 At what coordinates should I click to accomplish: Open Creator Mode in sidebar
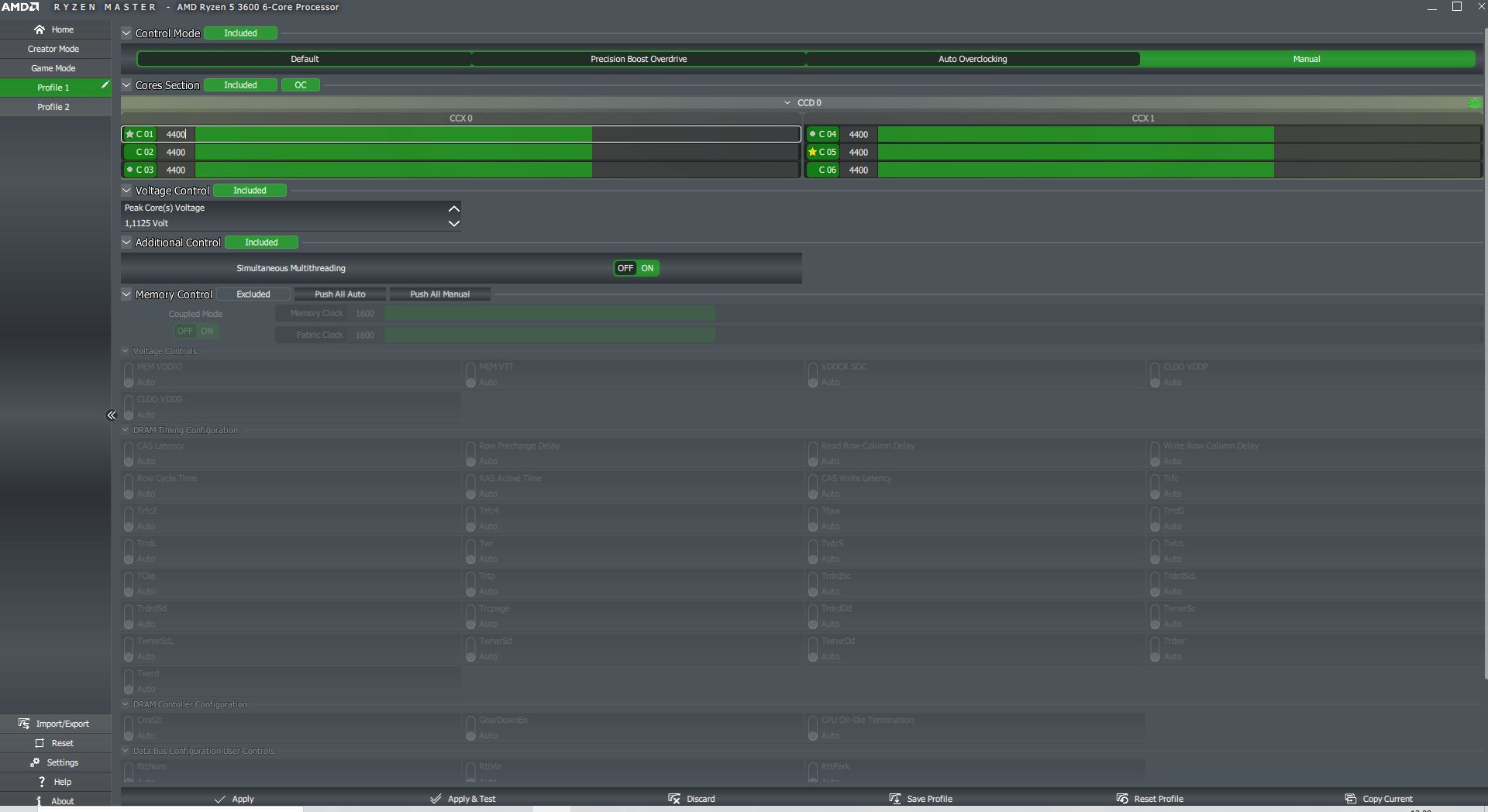53,49
